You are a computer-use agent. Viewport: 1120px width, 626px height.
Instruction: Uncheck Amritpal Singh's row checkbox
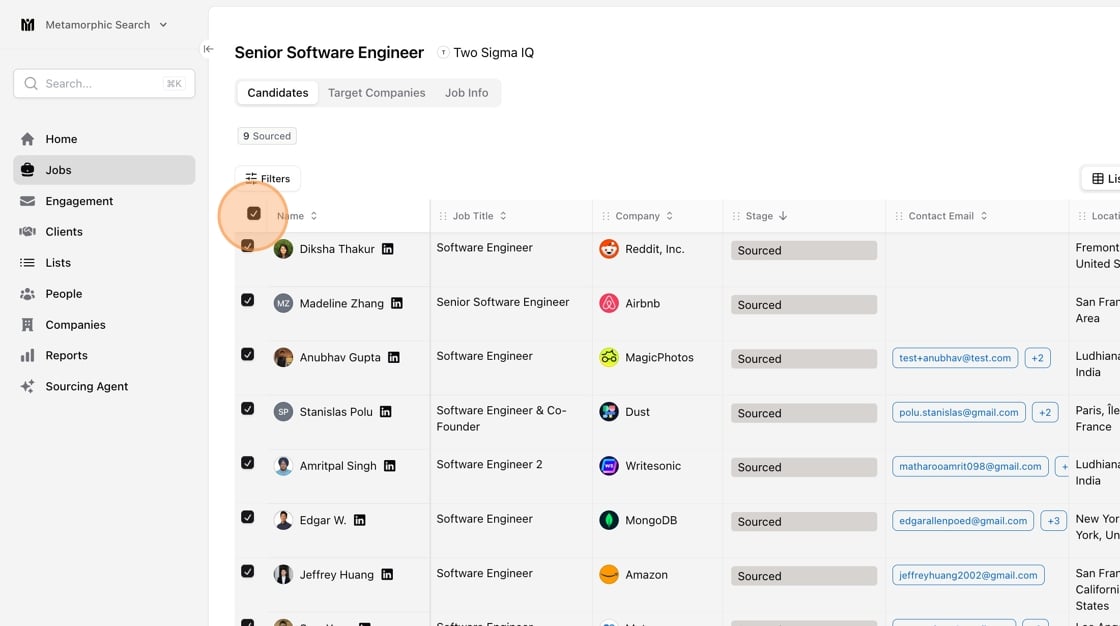[x=247, y=463]
